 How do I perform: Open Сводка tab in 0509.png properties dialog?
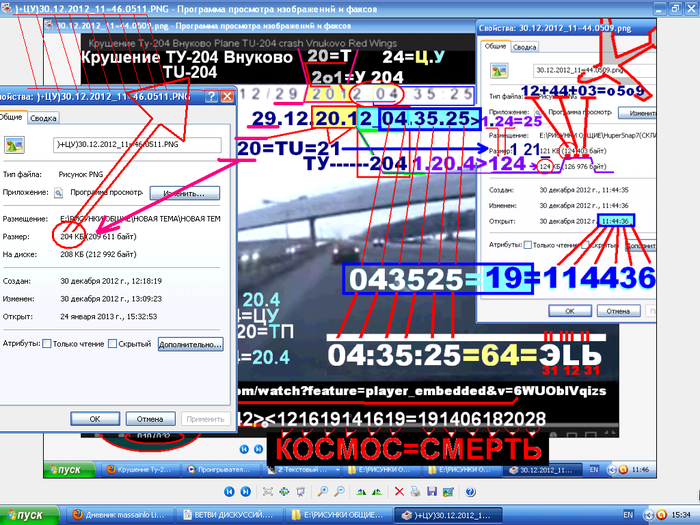pos(525,47)
